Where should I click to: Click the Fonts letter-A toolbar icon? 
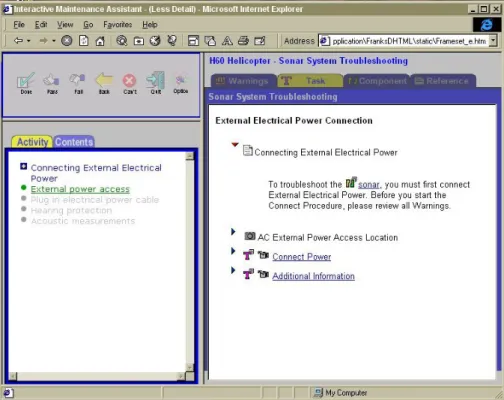(227, 41)
